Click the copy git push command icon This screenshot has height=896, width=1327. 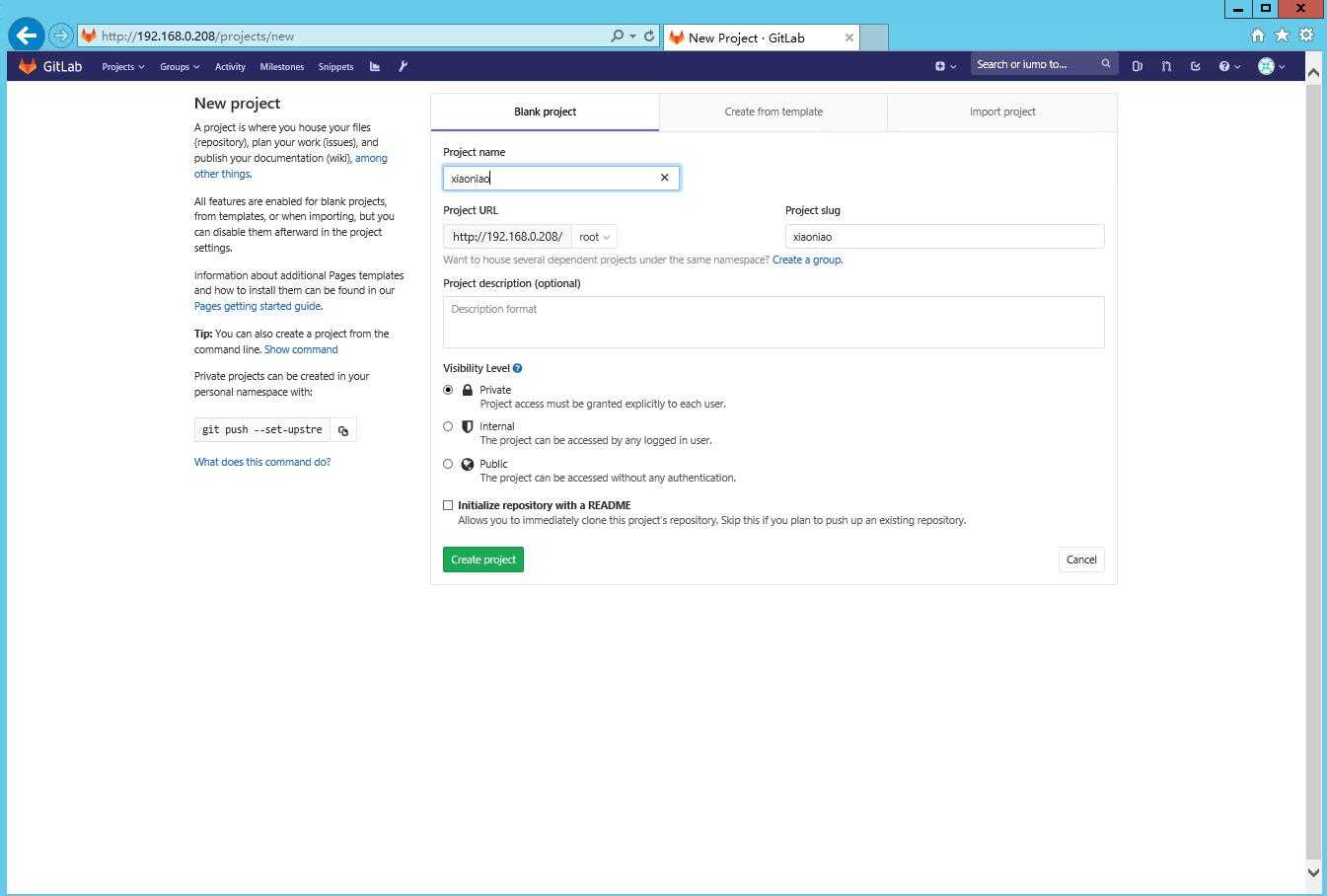pos(343,430)
